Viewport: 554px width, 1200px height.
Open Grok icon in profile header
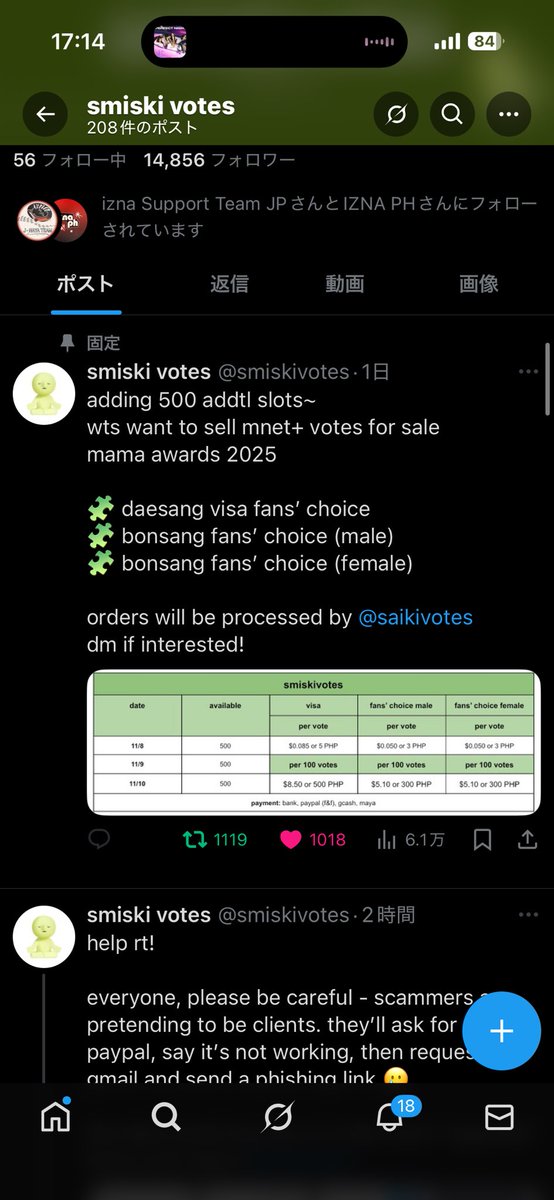coord(396,115)
